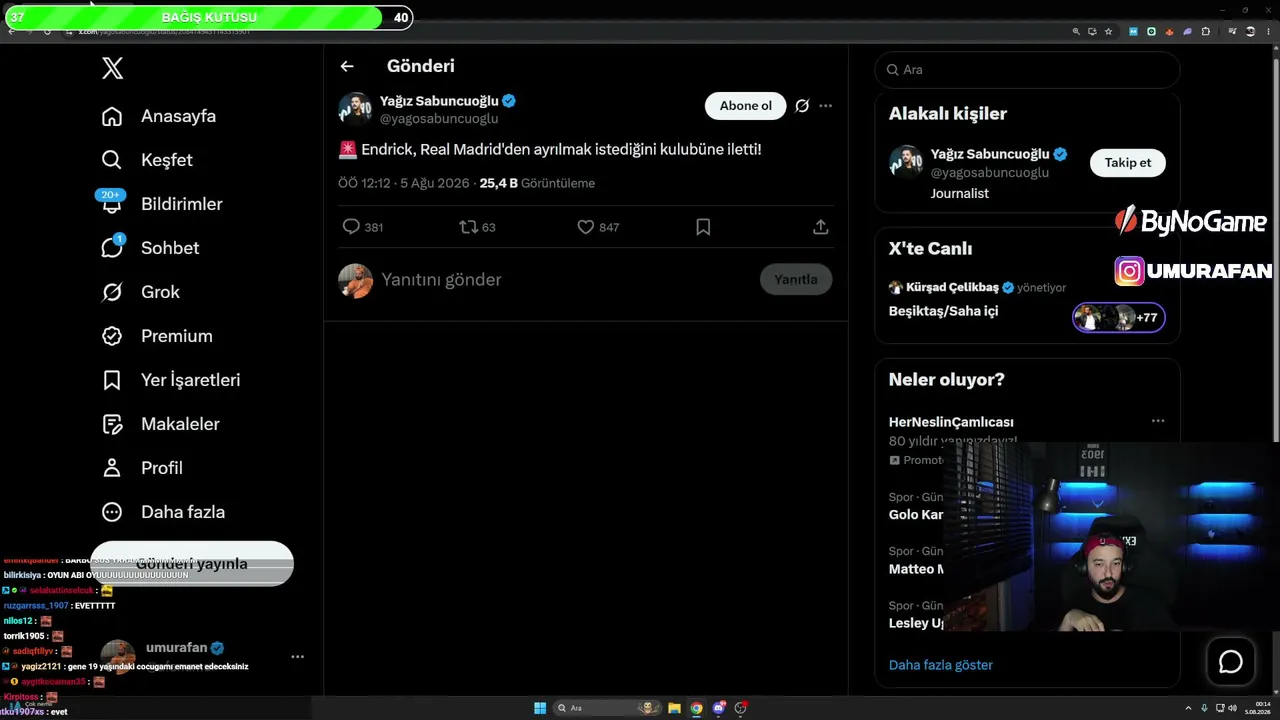
Task: Open umurafan account options menu
Action: point(297,657)
